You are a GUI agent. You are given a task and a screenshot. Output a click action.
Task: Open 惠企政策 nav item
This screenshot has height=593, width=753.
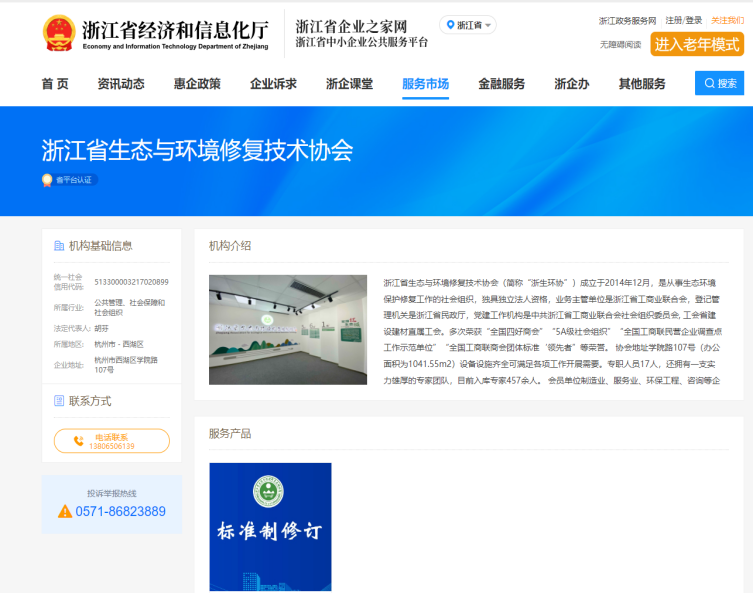tap(197, 84)
